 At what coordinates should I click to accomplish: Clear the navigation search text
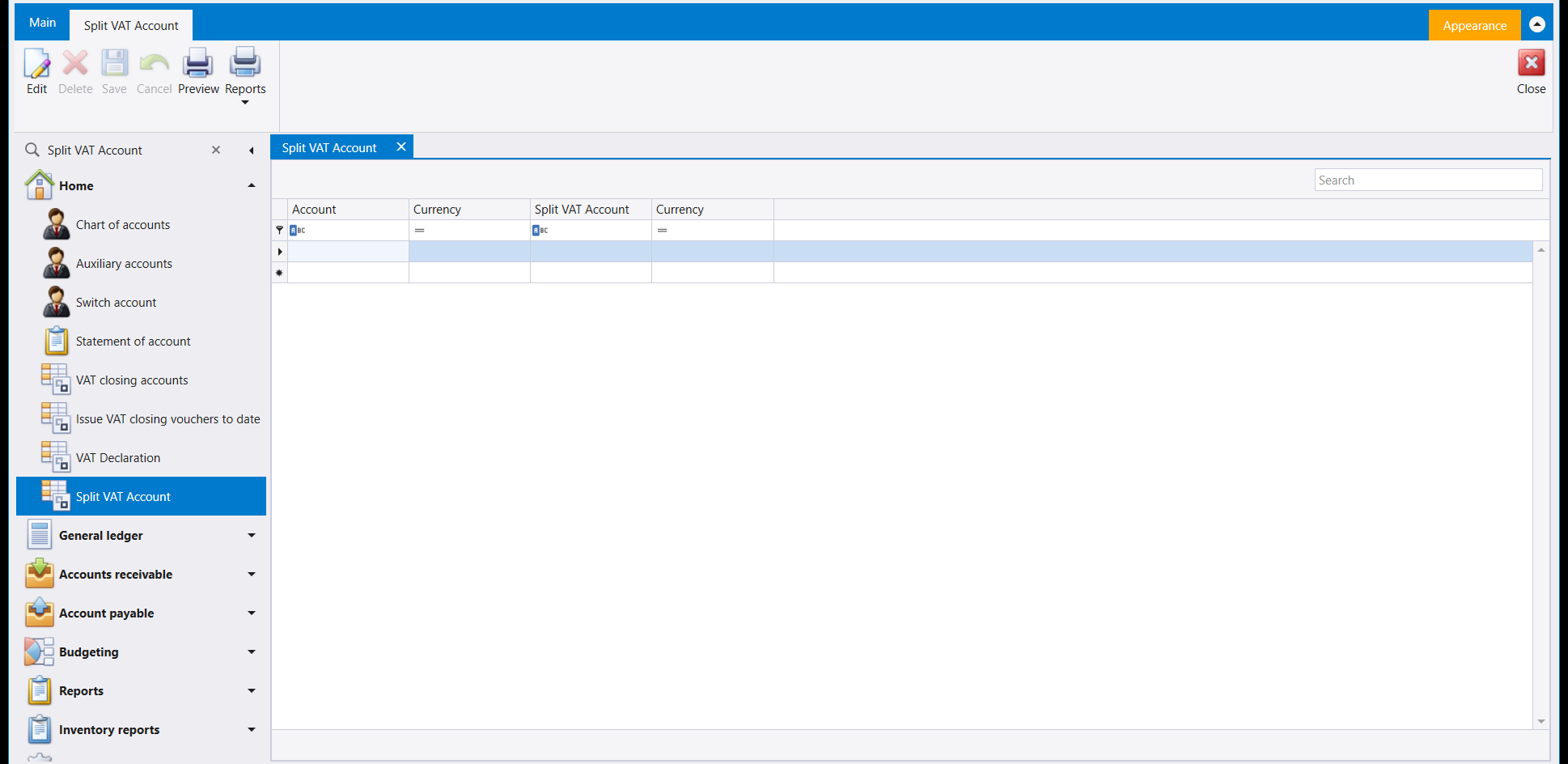pyautogui.click(x=216, y=150)
